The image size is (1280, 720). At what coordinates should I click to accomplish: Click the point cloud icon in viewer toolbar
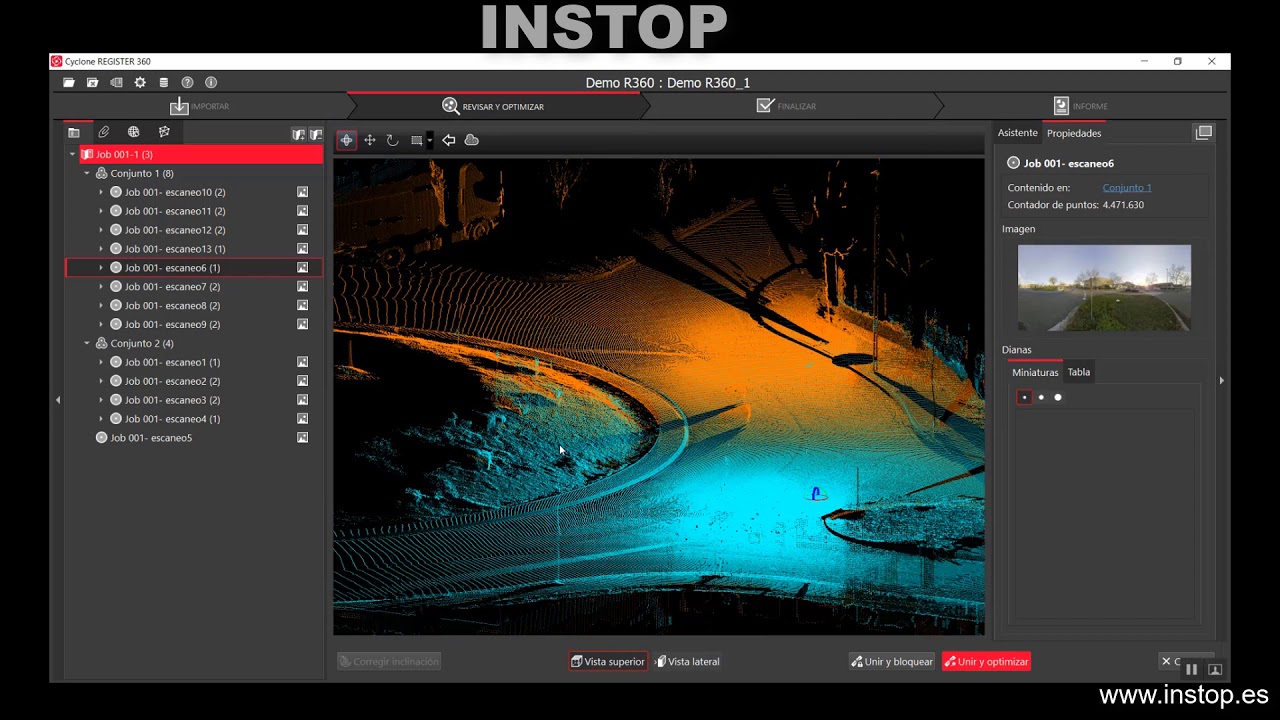[x=472, y=140]
